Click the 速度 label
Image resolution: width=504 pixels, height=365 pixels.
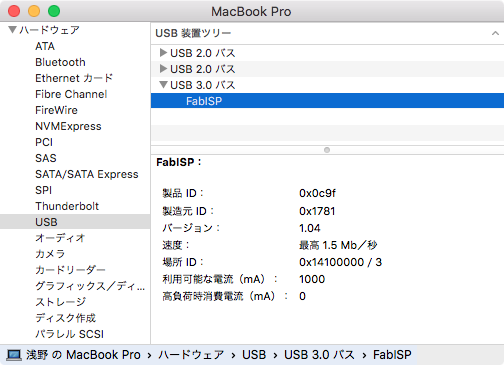point(176,245)
